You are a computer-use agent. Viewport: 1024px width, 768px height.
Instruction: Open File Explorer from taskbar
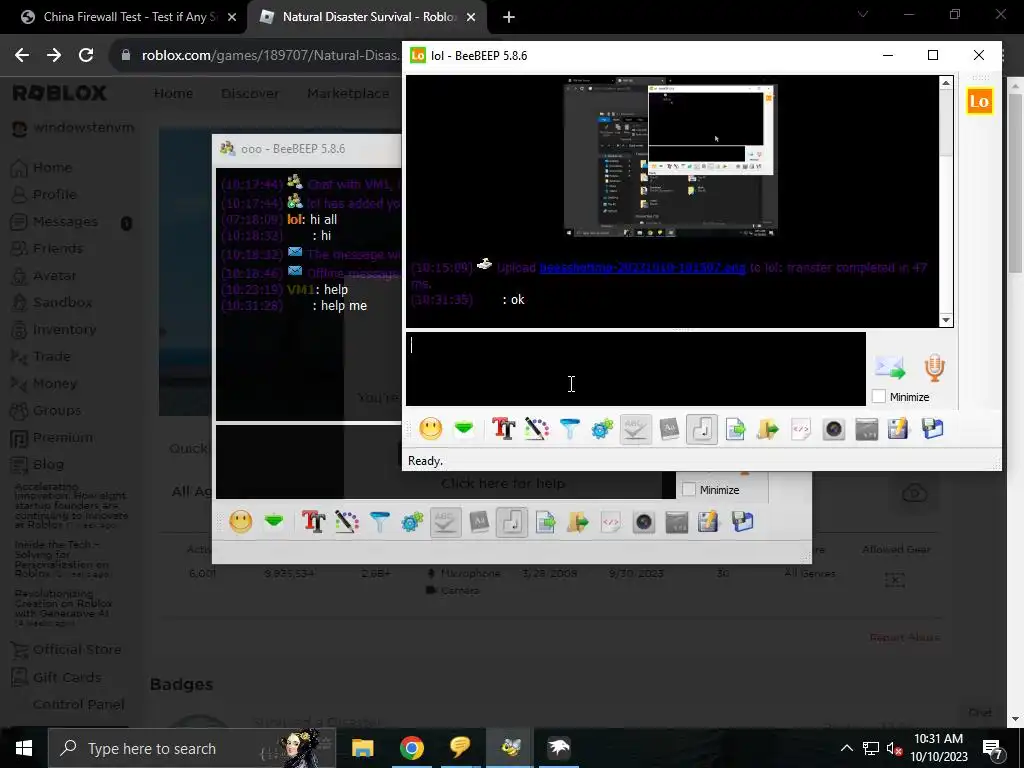point(362,748)
